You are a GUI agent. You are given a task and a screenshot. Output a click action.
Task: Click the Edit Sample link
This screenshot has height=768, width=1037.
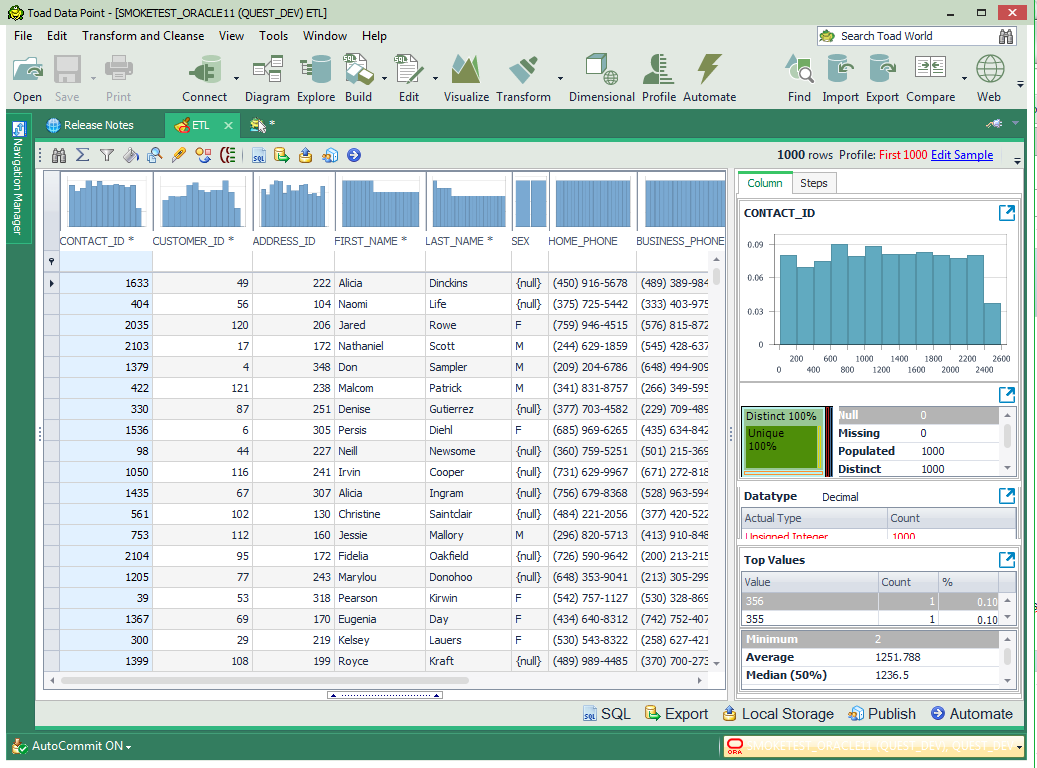pyautogui.click(x=962, y=155)
